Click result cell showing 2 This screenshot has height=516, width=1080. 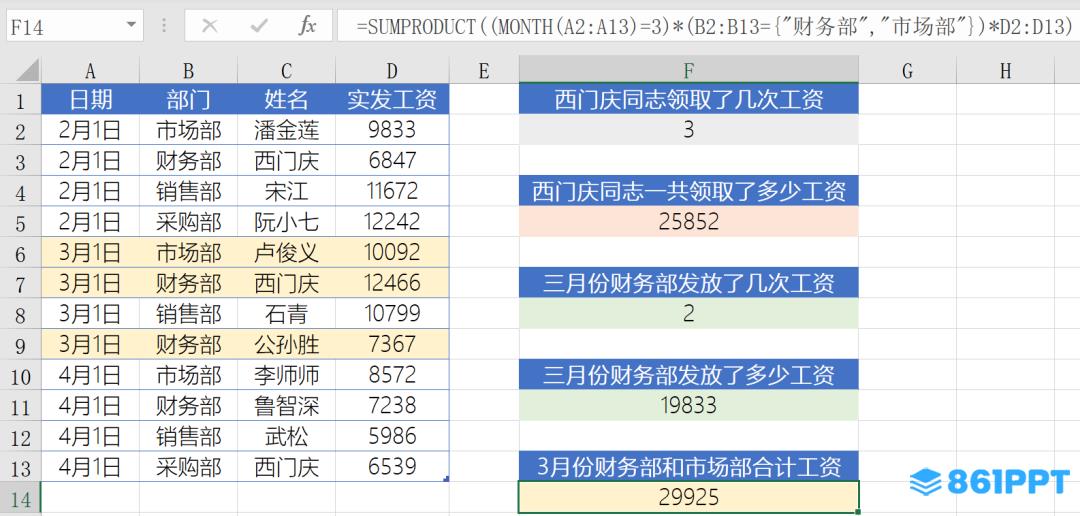point(689,313)
